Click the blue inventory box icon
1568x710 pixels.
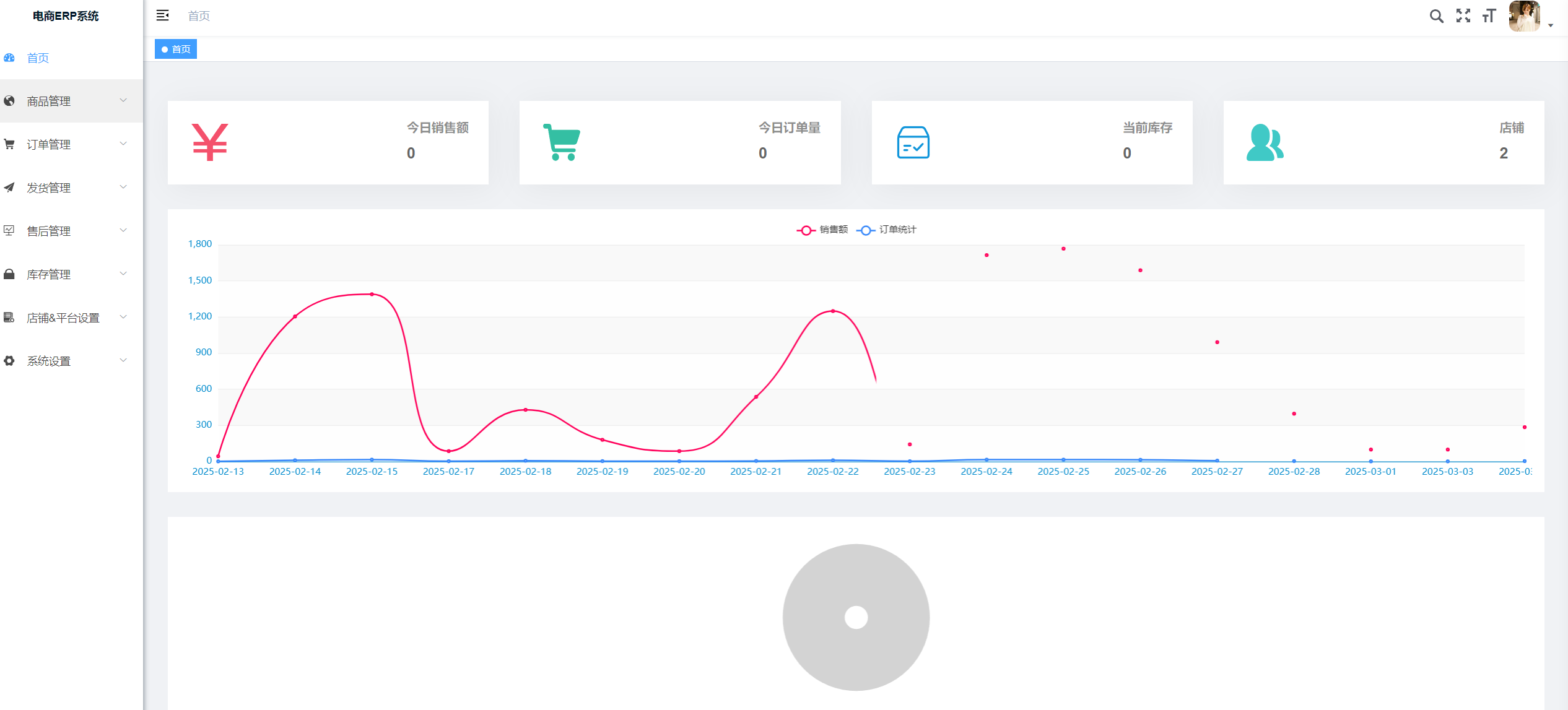pyautogui.click(x=913, y=142)
